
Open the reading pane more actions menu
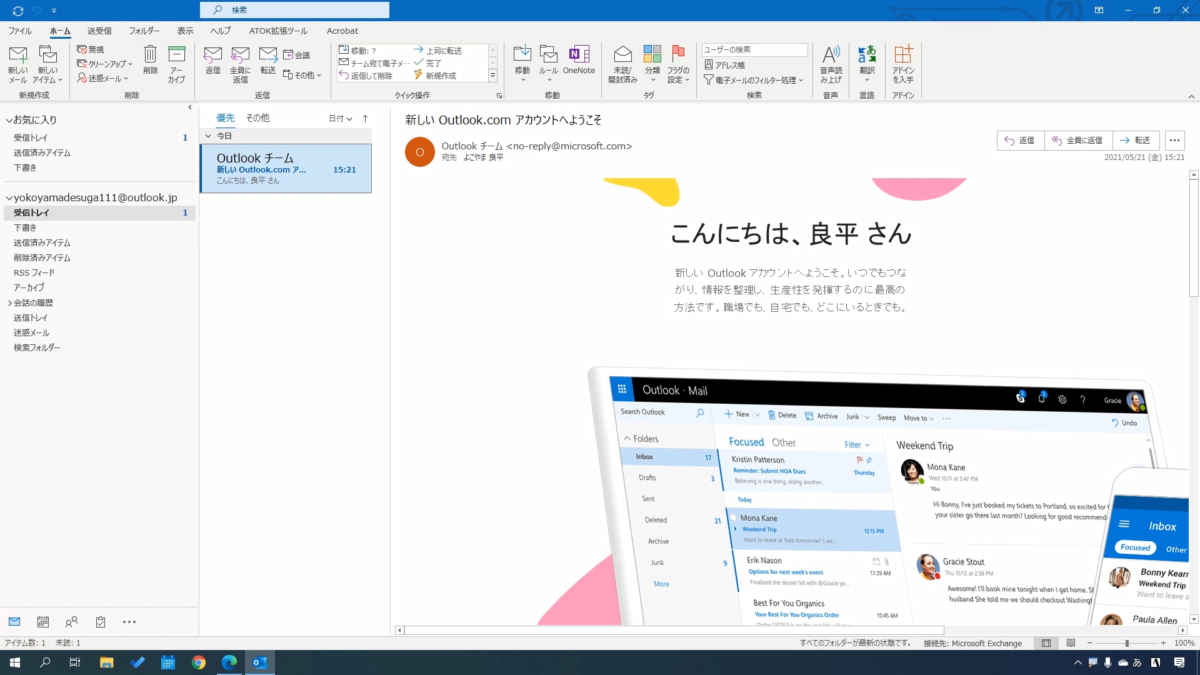(1175, 141)
